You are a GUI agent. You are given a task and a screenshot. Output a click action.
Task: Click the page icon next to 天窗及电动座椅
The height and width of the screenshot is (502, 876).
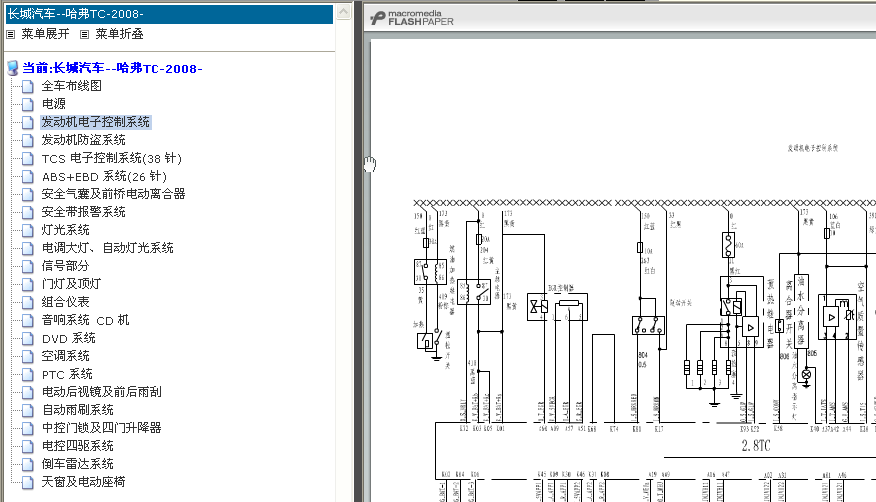pos(27,482)
